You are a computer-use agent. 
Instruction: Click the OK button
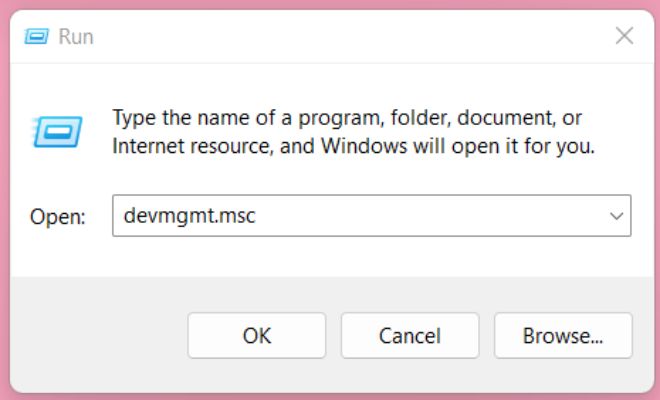point(257,336)
